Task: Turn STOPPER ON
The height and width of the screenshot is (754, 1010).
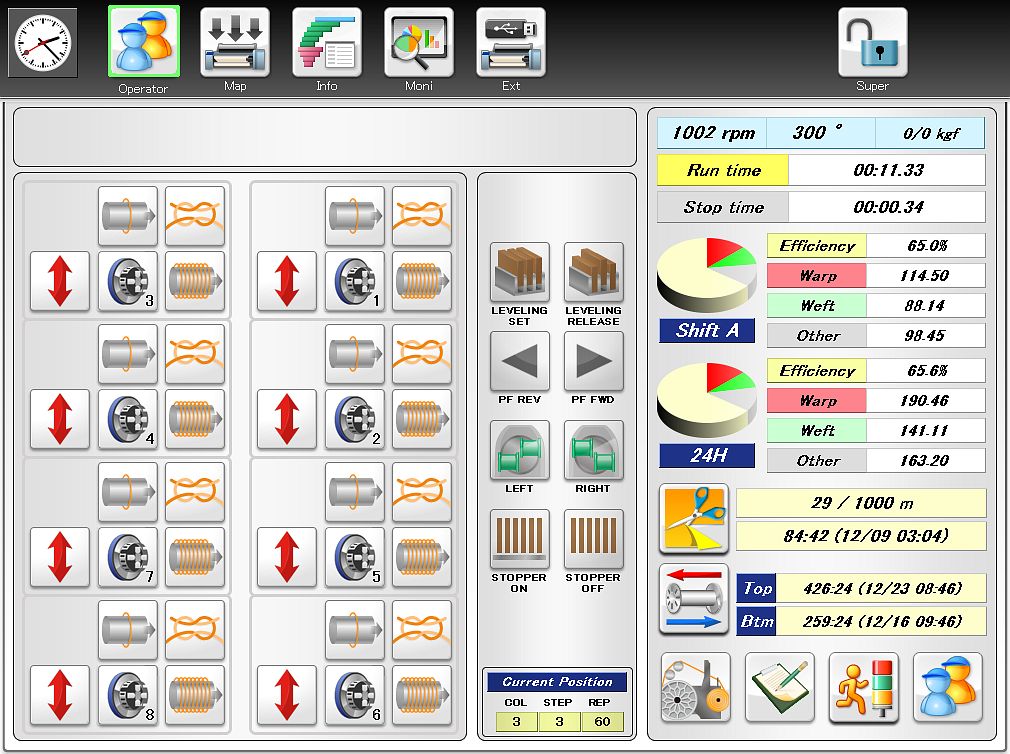Action: 520,538
